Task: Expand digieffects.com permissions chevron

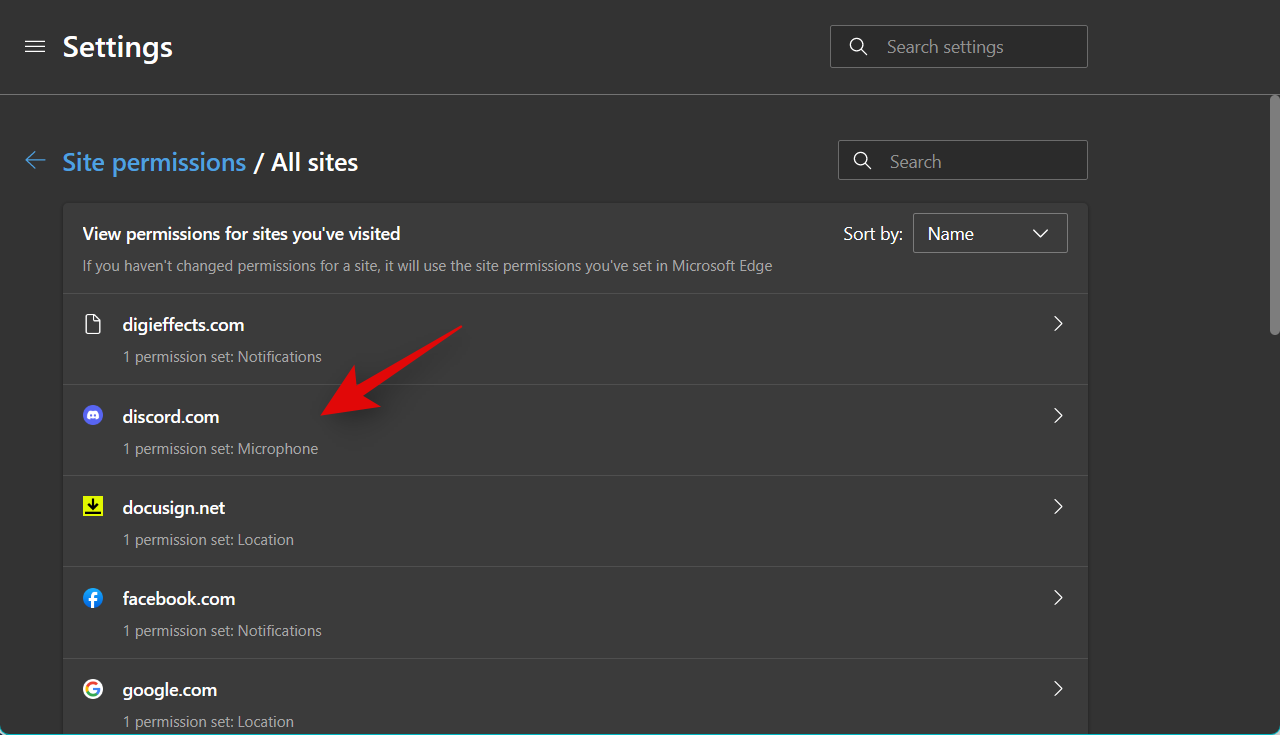Action: 1058,324
